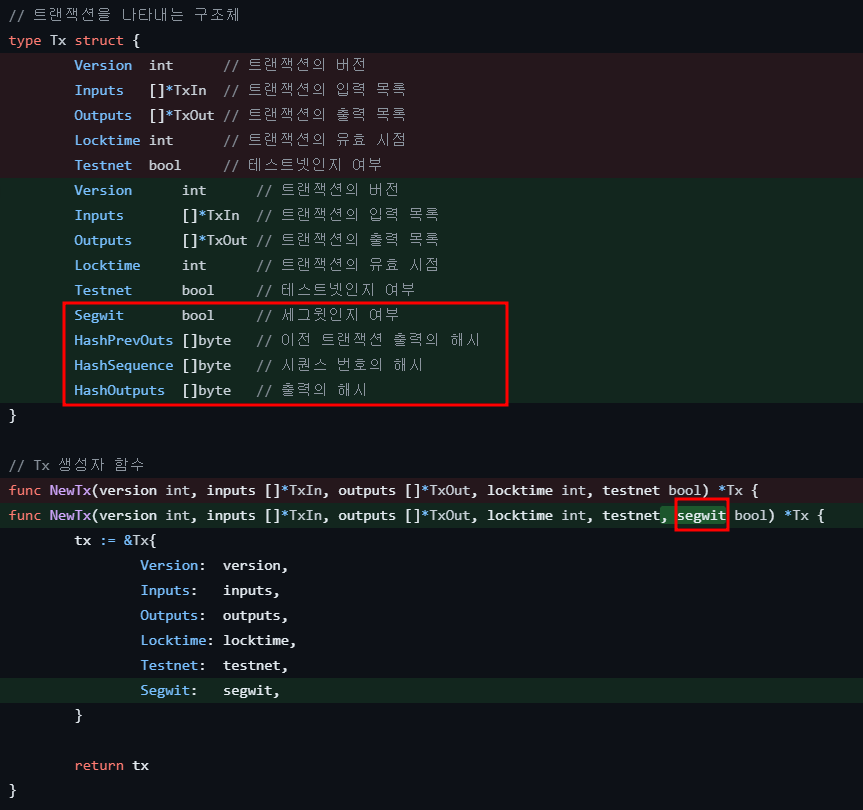Click the 'type' keyword before Tx
Image resolution: width=863 pixels, height=810 pixels.
(x=25, y=41)
